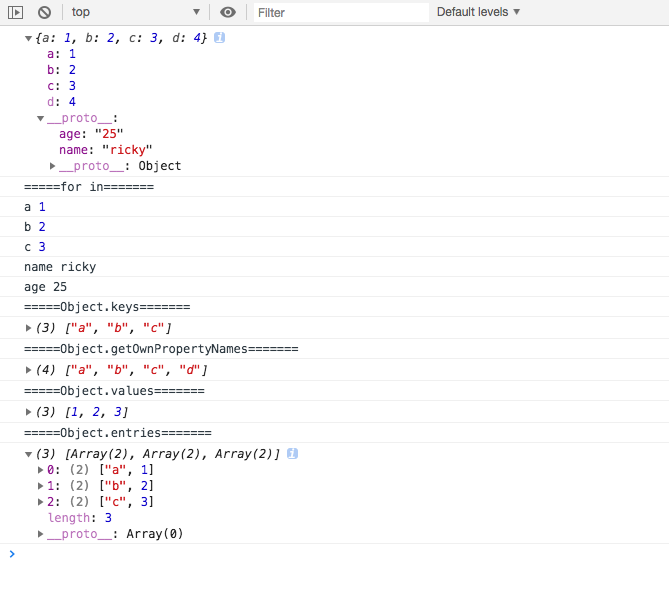Image resolution: width=669 pixels, height=599 pixels.
Task: Select the property row c: 3
Action: tap(61, 86)
